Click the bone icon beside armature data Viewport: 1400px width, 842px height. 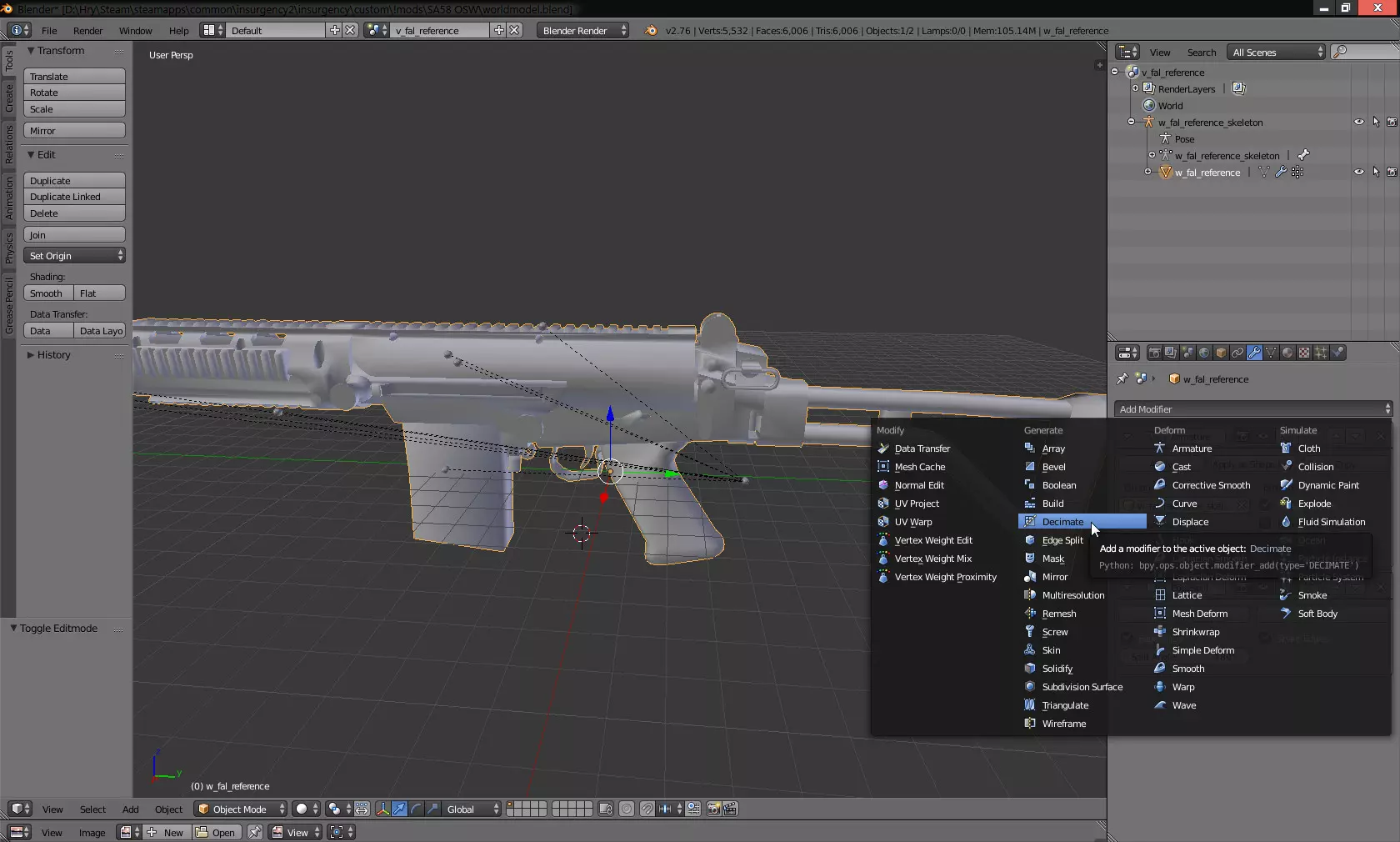point(1303,155)
